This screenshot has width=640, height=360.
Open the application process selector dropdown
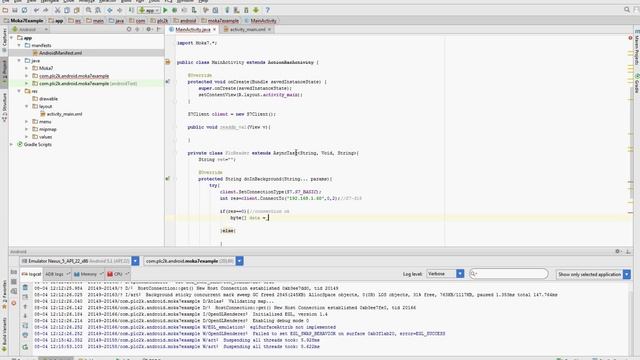(x=240, y=261)
